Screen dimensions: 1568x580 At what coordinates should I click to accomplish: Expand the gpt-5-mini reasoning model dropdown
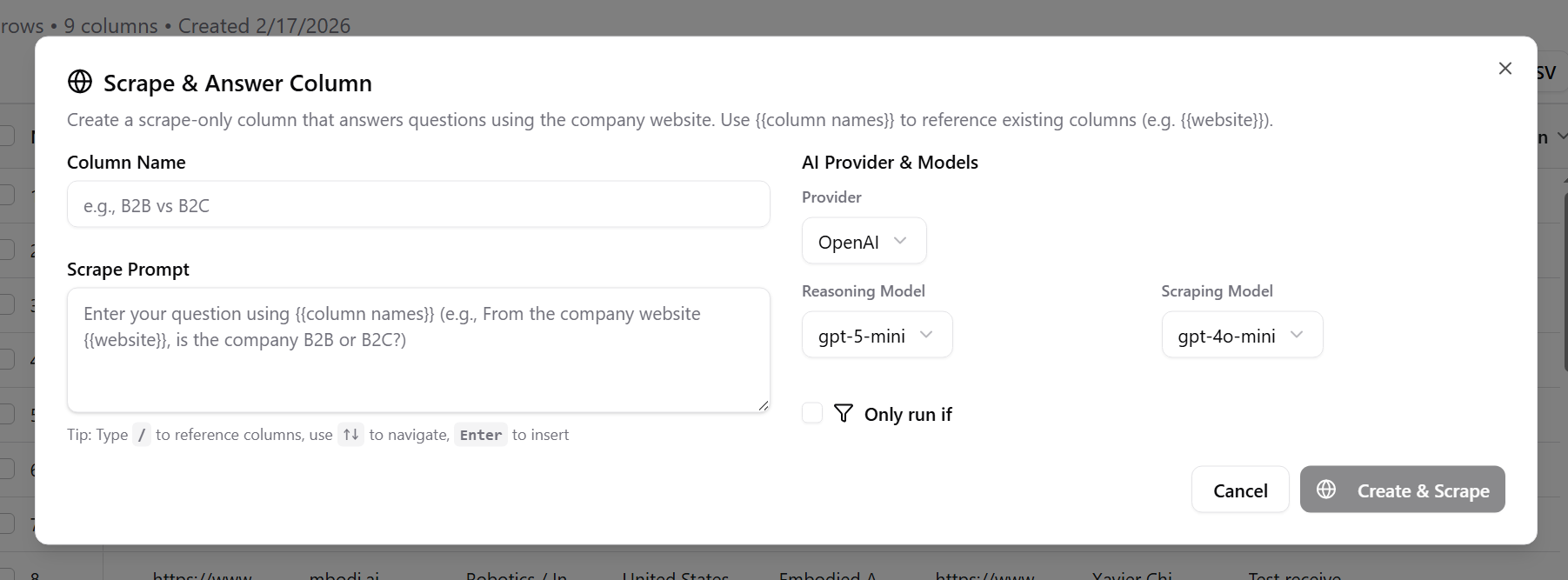coord(877,335)
